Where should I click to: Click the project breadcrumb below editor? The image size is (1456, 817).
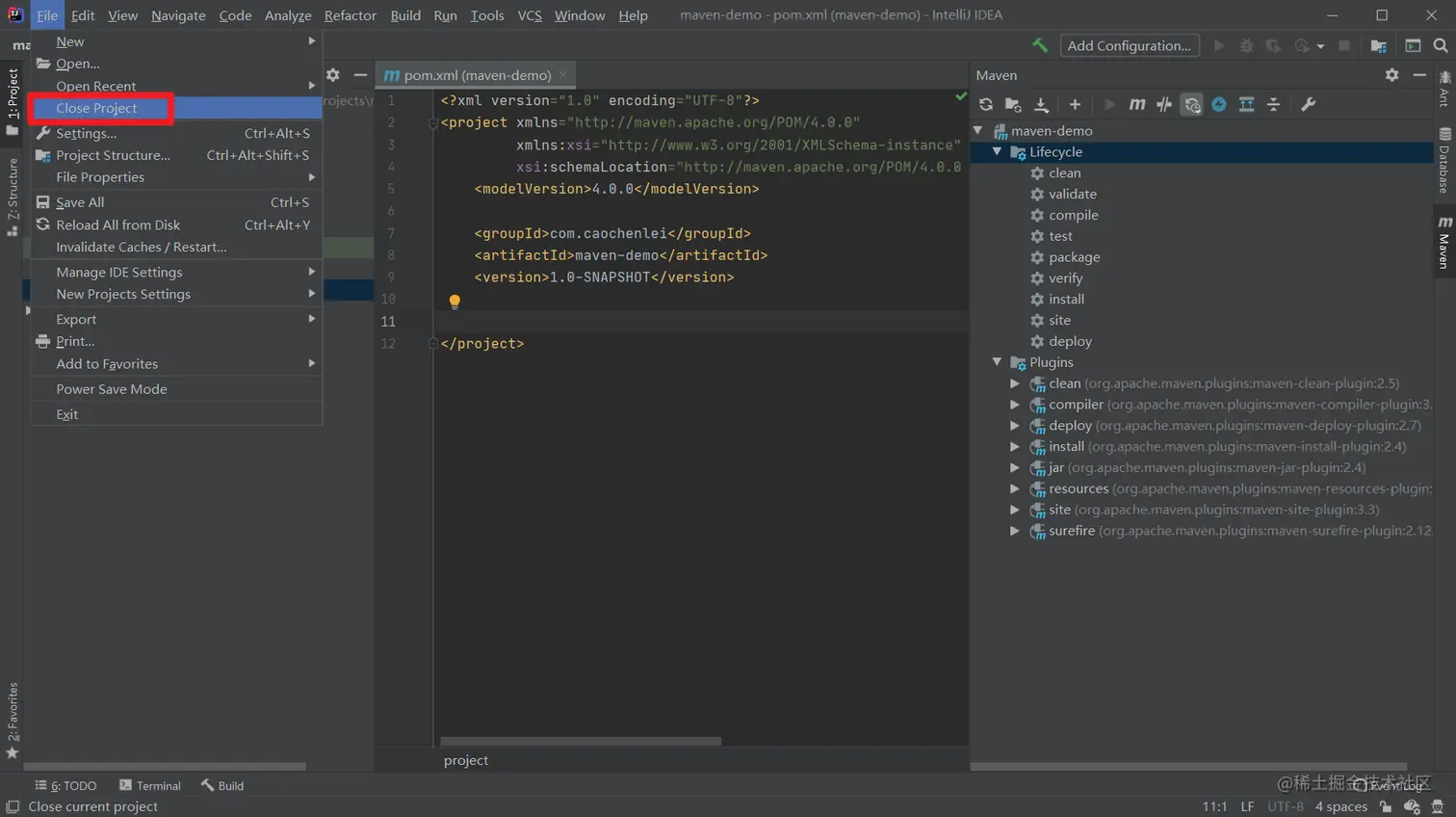(x=466, y=760)
